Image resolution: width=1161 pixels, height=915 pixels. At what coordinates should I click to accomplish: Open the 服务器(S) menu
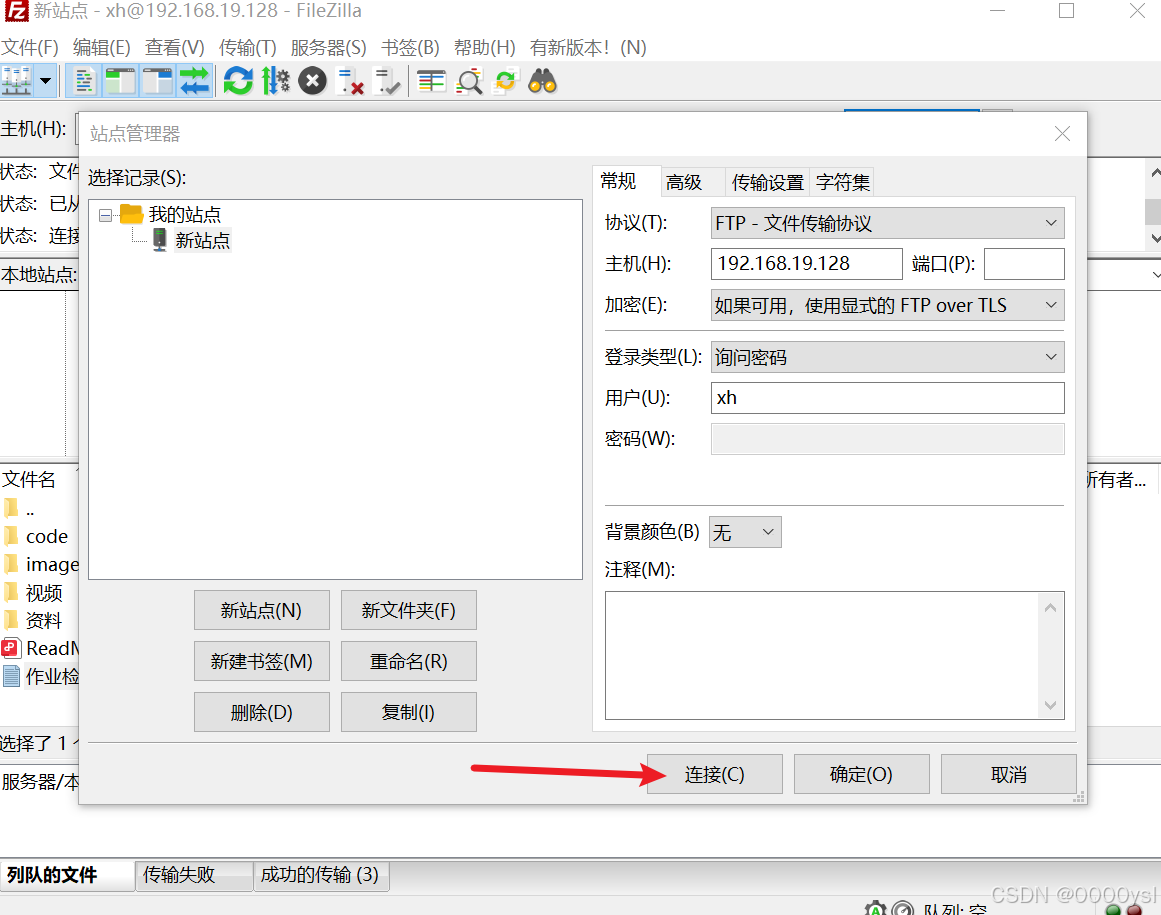coord(328,47)
